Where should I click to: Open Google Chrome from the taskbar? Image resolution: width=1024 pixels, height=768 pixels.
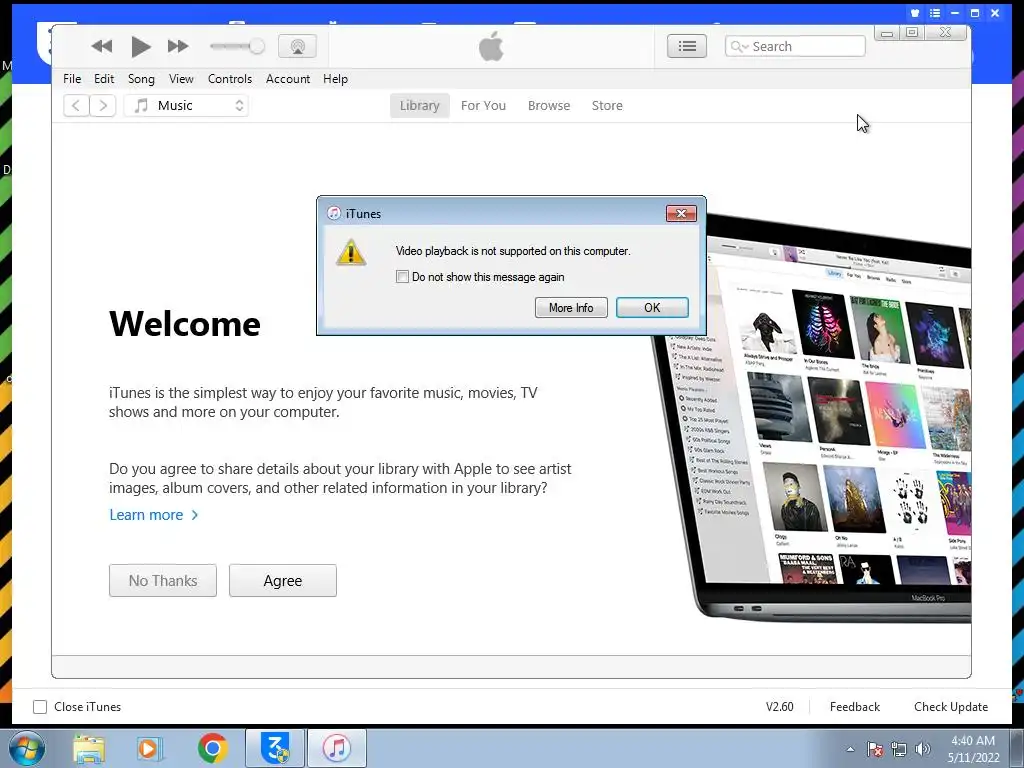[212, 748]
